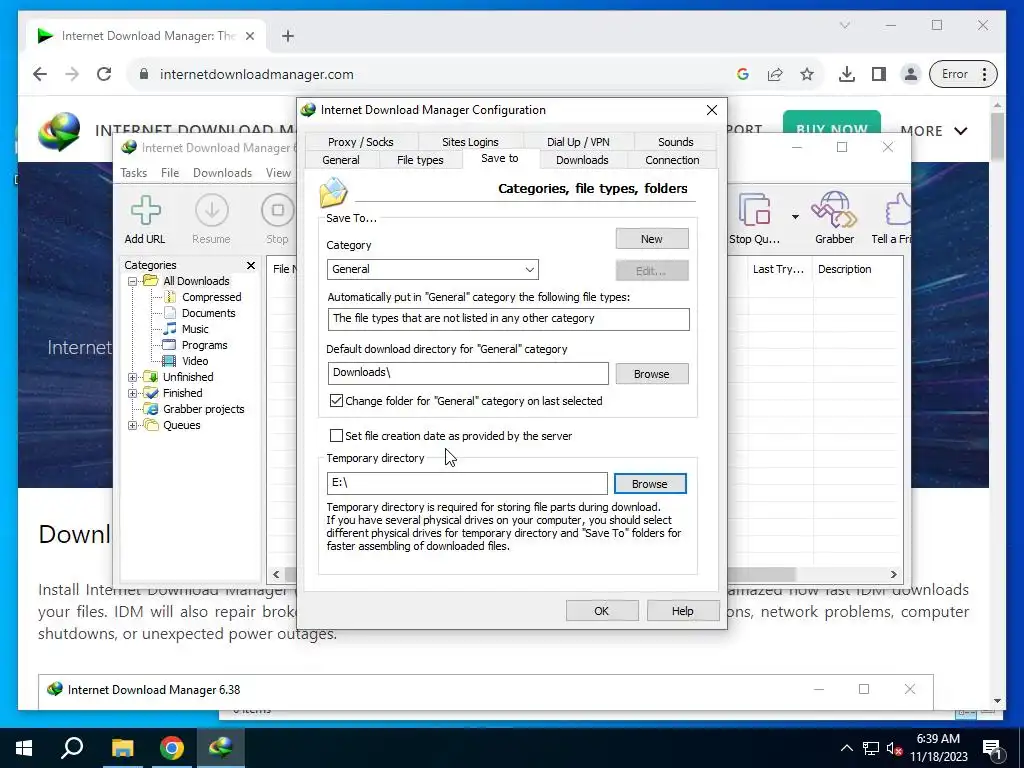Open MORE dropdown on the website
The width and height of the screenshot is (1024, 768).
pyautogui.click(x=934, y=131)
